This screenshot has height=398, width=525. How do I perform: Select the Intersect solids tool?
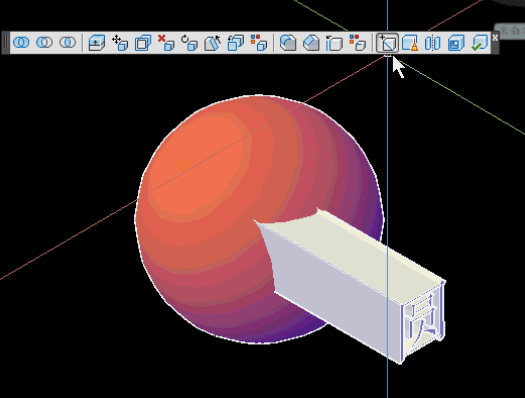click(68, 43)
